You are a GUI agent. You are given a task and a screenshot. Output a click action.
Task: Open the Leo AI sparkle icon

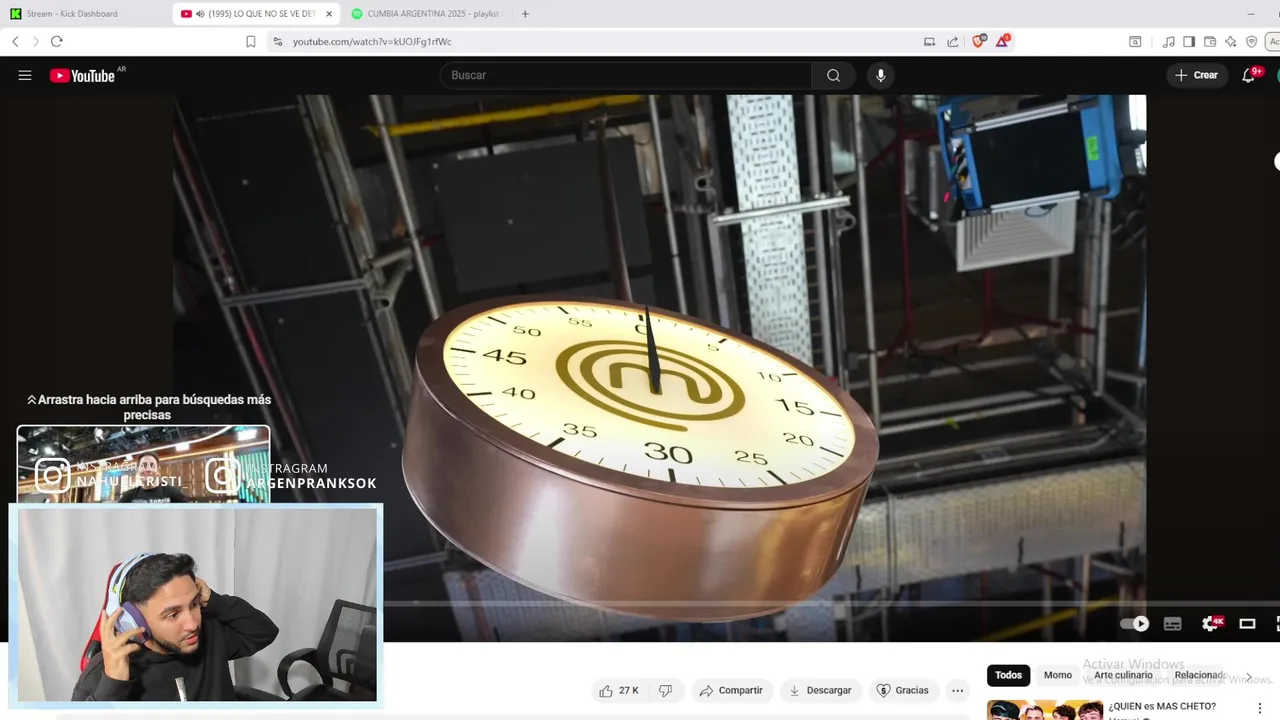tap(1231, 42)
